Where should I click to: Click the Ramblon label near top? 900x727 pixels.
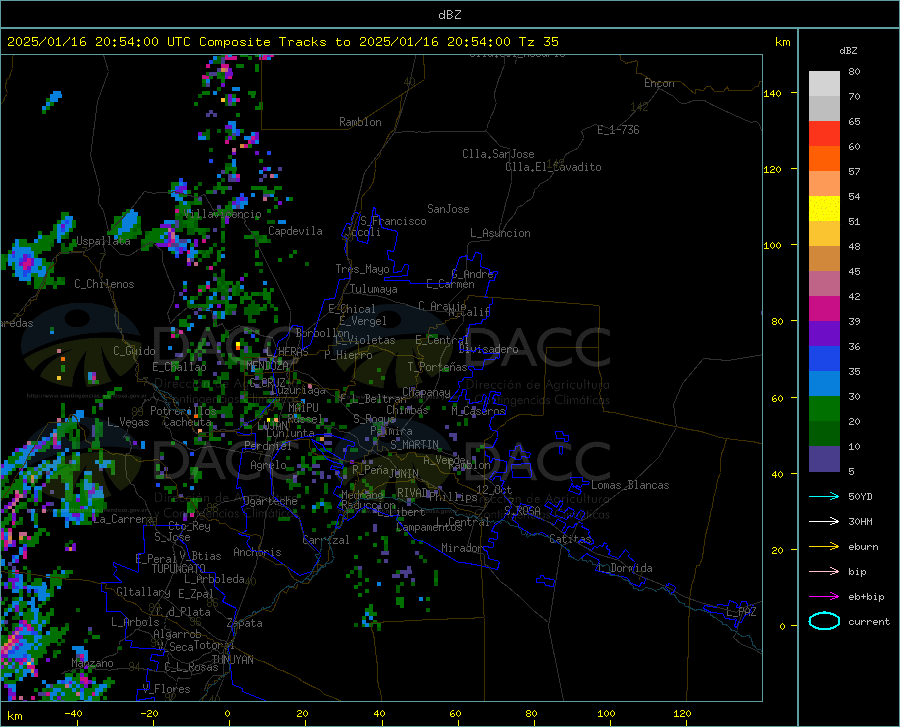tap(360, 122)
